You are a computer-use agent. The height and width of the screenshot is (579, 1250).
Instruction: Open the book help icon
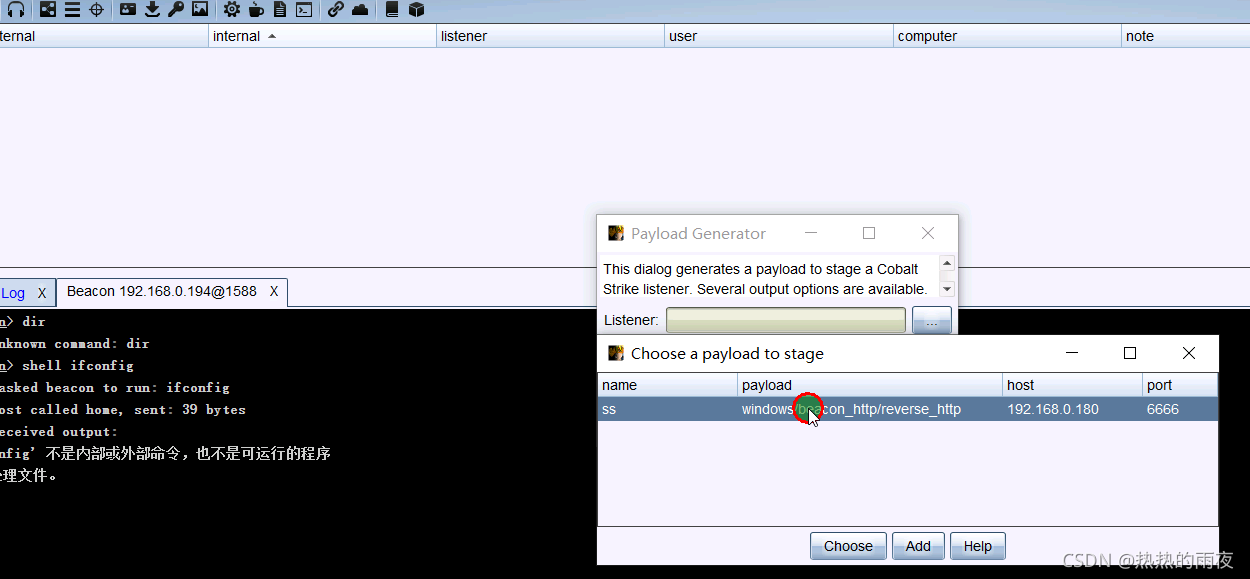click(x=391, y=10)
